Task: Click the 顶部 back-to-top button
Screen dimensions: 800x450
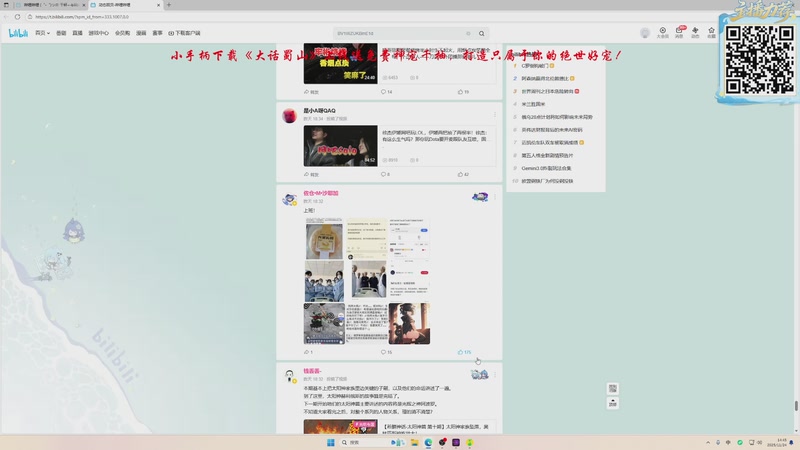Action: pyautogui.click(x=613, y=404)
